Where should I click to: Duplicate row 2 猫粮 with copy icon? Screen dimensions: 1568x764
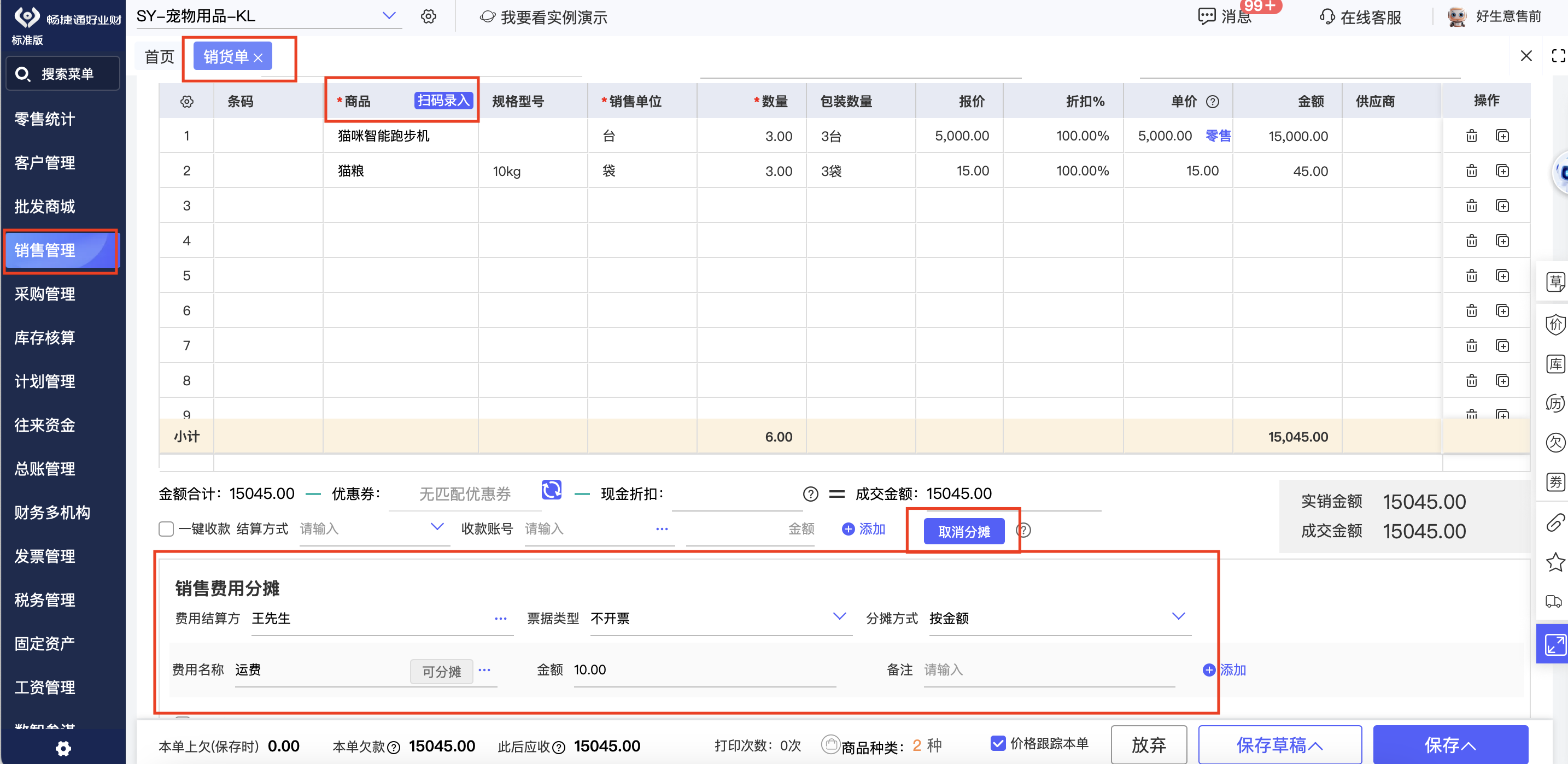(x=1502, y=171)
